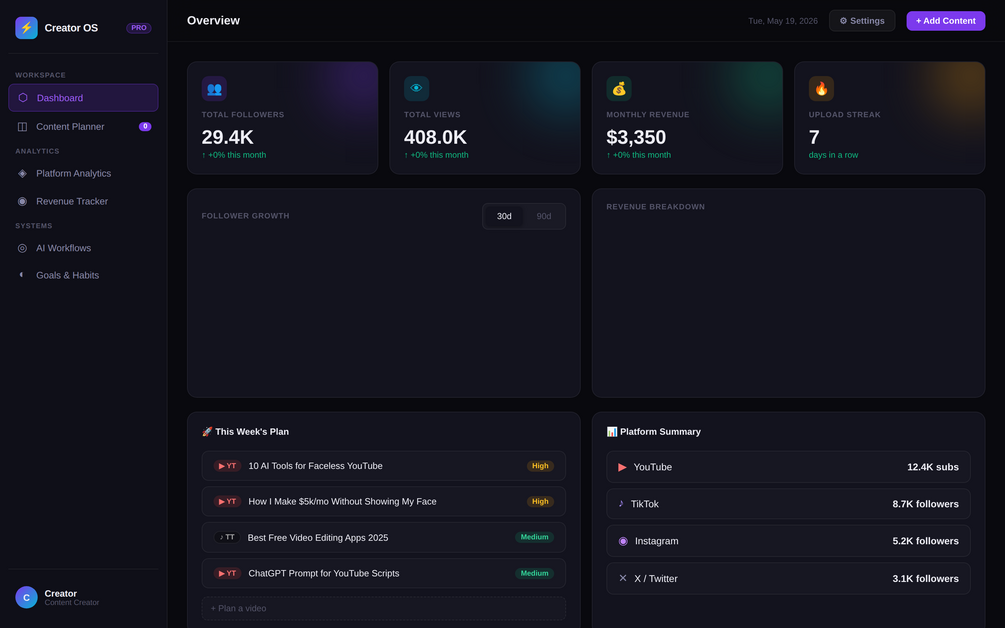Click the YouTube play icon in Platform Summary
This screenshot has height=628, width=1005.
click(x=622, y=467)
